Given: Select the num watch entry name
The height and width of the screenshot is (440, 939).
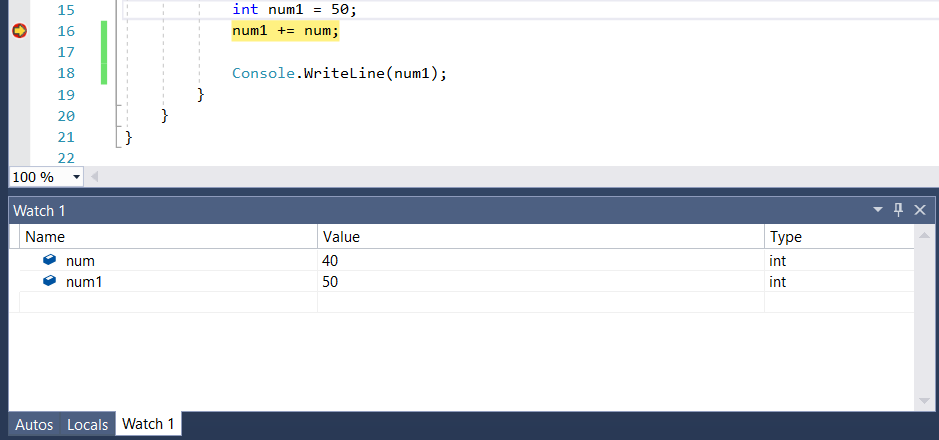Looking at the screenshot, I should pos(80,261).
